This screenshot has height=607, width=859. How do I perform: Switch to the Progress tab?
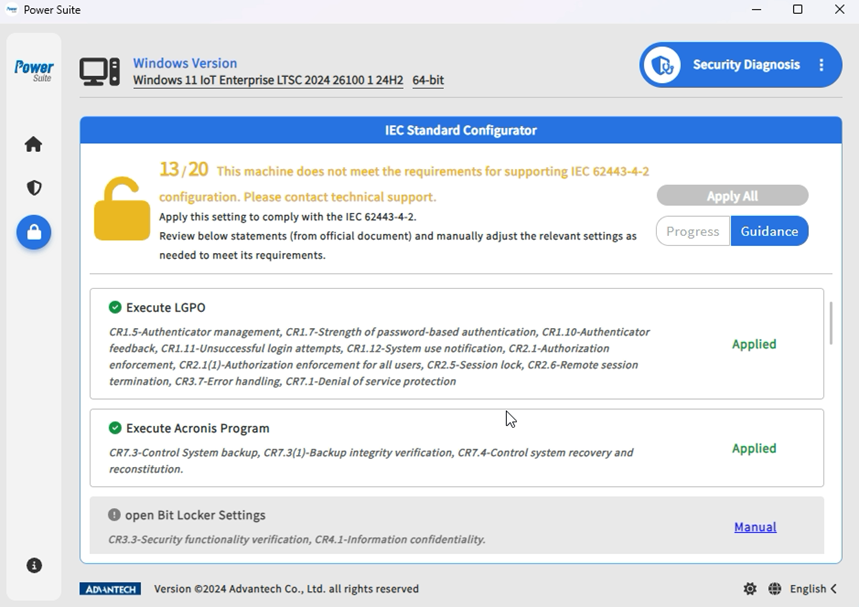(692, 231)
